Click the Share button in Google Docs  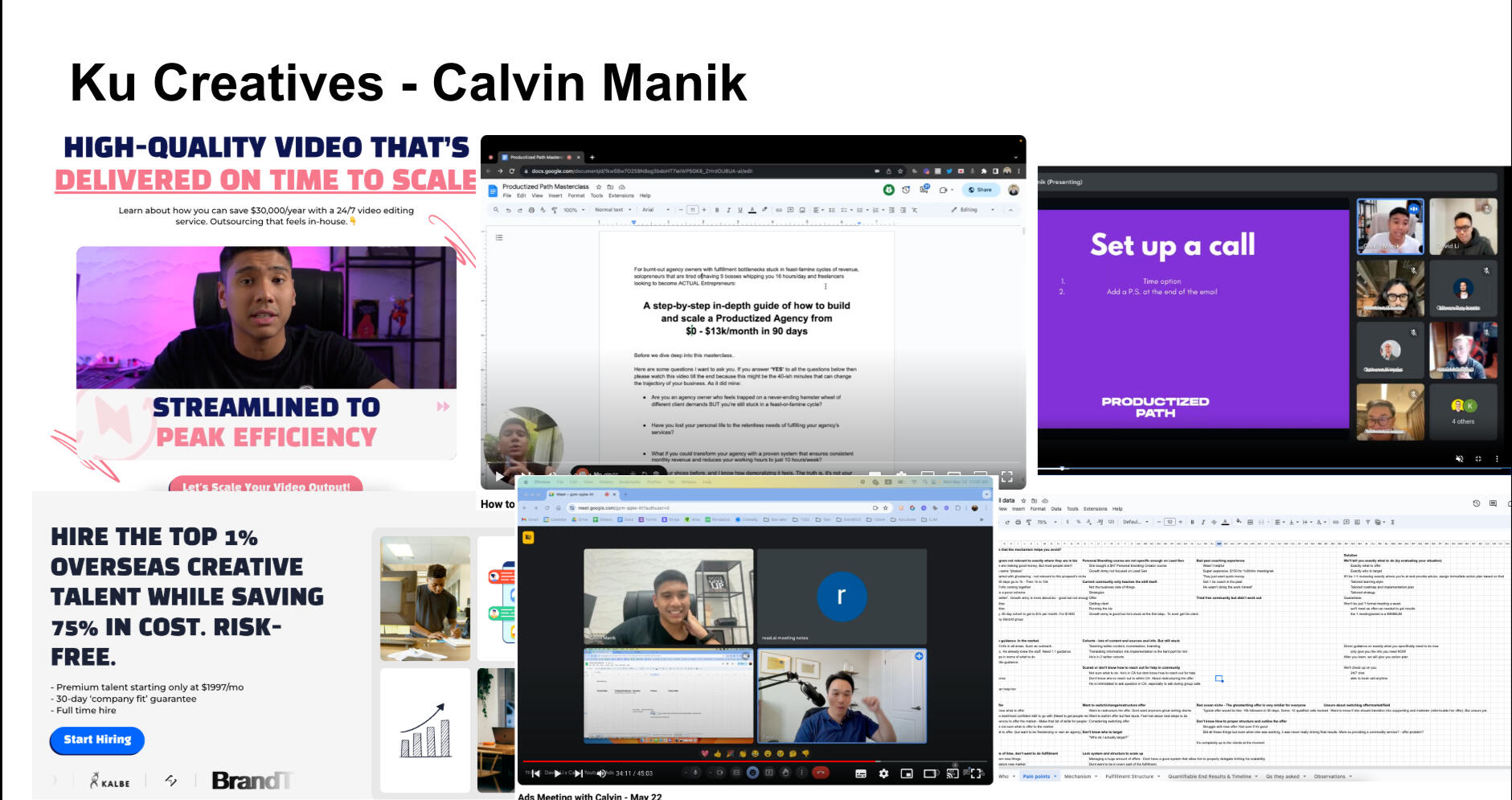981,190
